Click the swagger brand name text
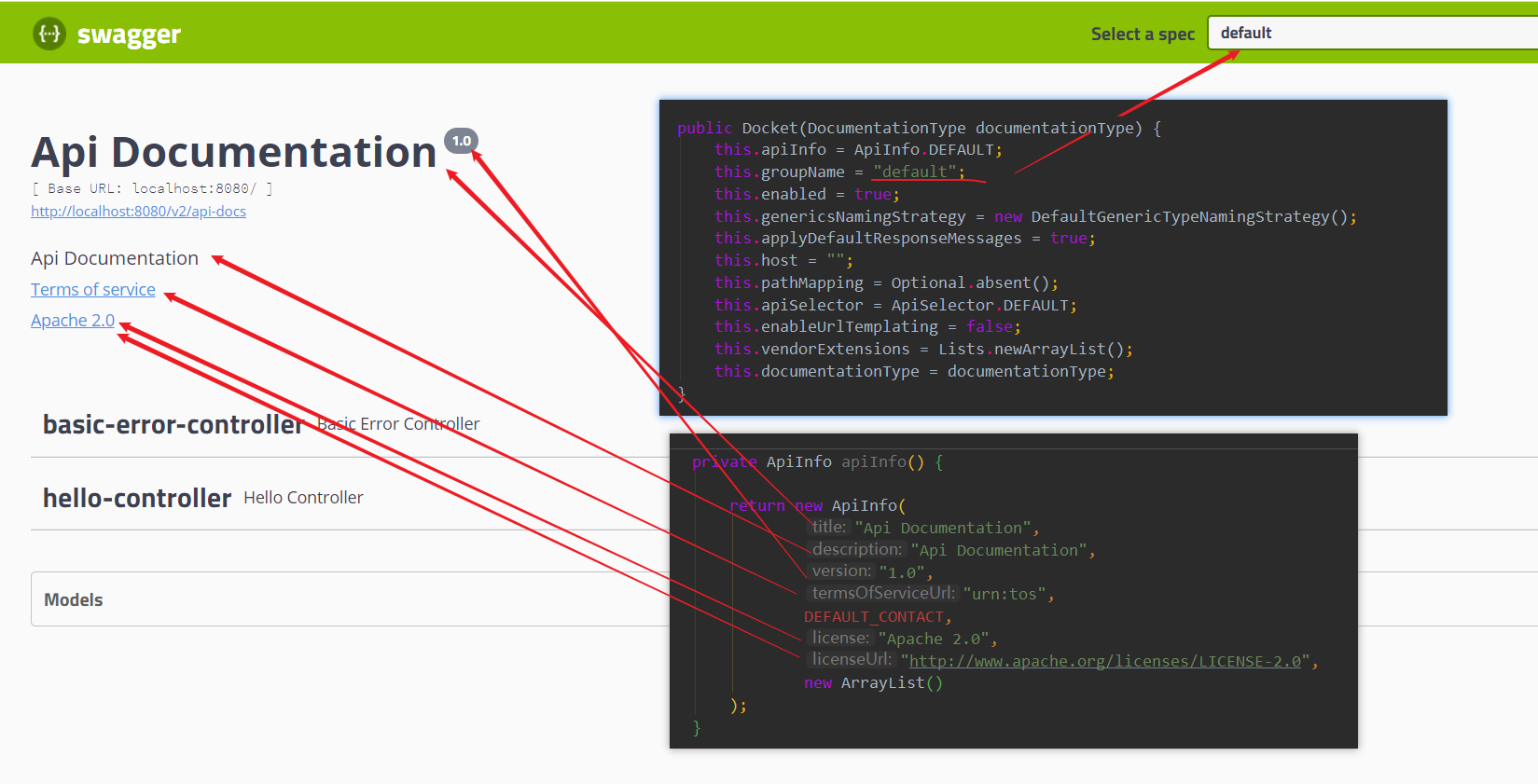This screenshot has width=1538, height=784. tap(129, 34)
